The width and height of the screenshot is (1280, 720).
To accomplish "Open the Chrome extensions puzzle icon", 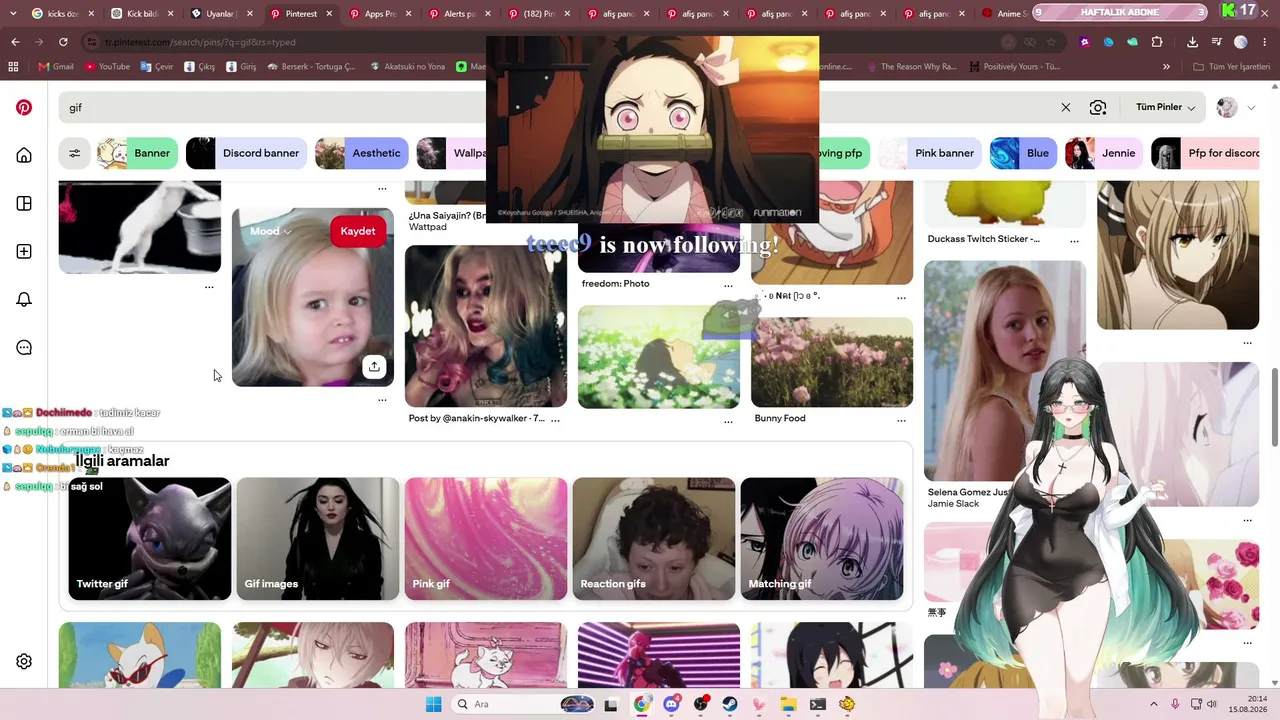I will pyautogui.click(x=1157, y=42).
